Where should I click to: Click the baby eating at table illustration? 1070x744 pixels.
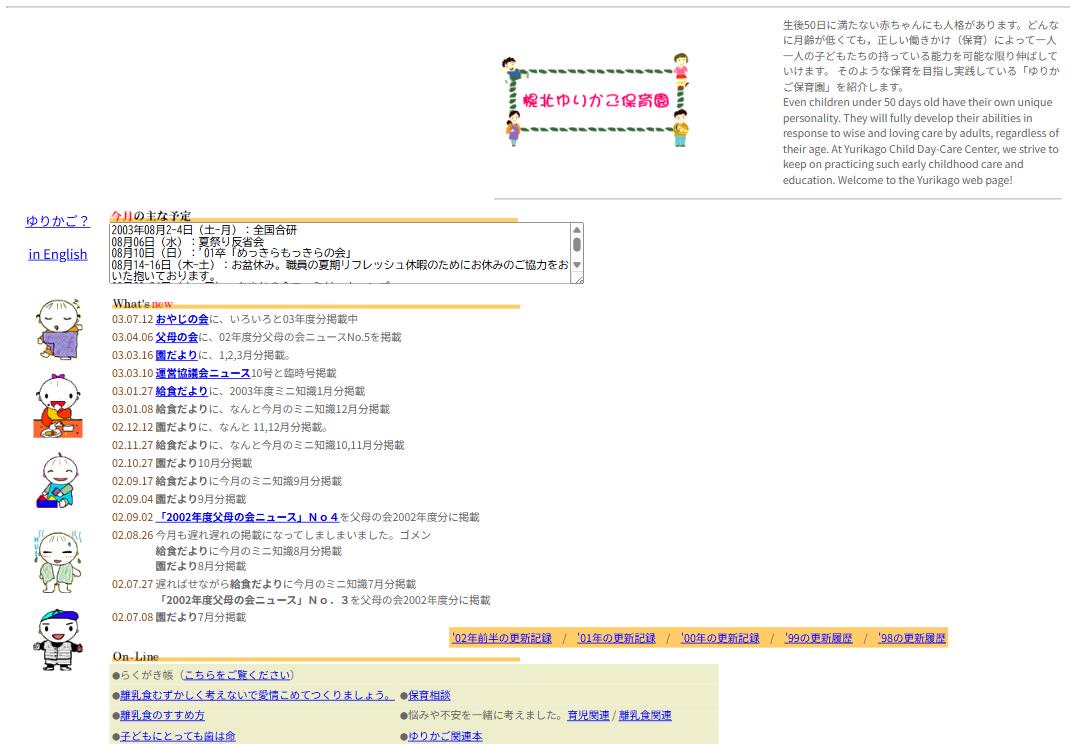[58, 405]
